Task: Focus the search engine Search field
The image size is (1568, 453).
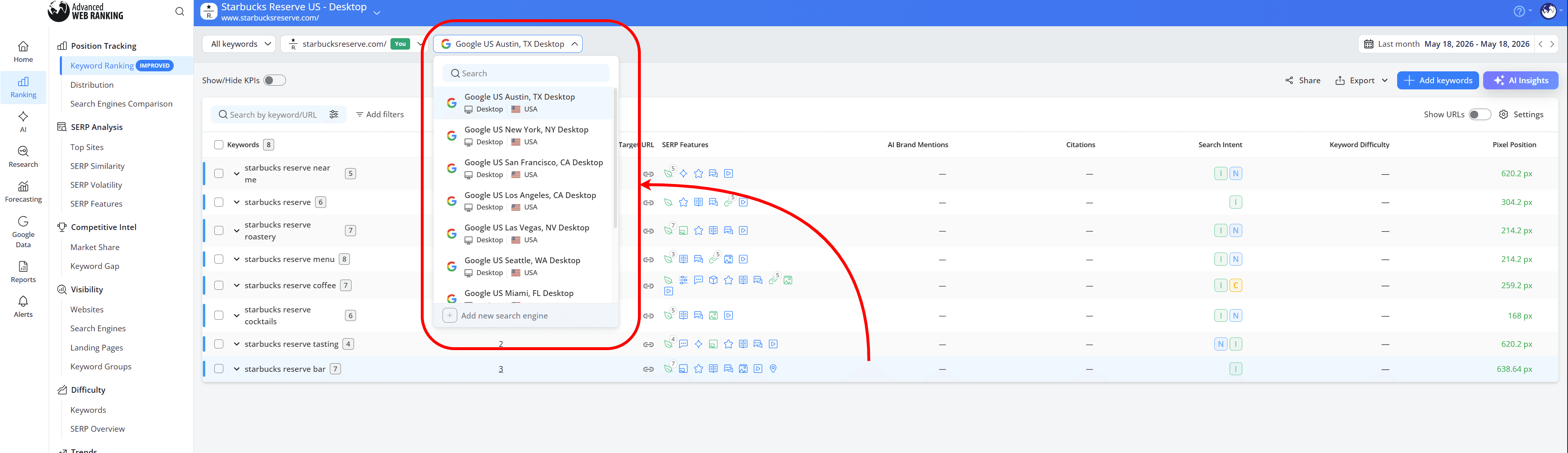Action: tap(526, 73)
